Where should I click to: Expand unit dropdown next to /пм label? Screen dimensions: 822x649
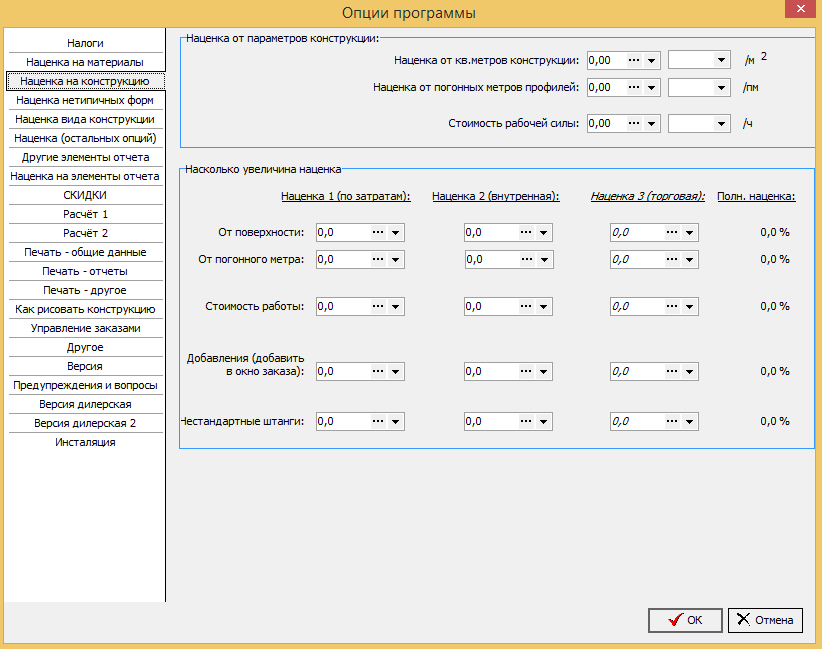pos(721,88)
